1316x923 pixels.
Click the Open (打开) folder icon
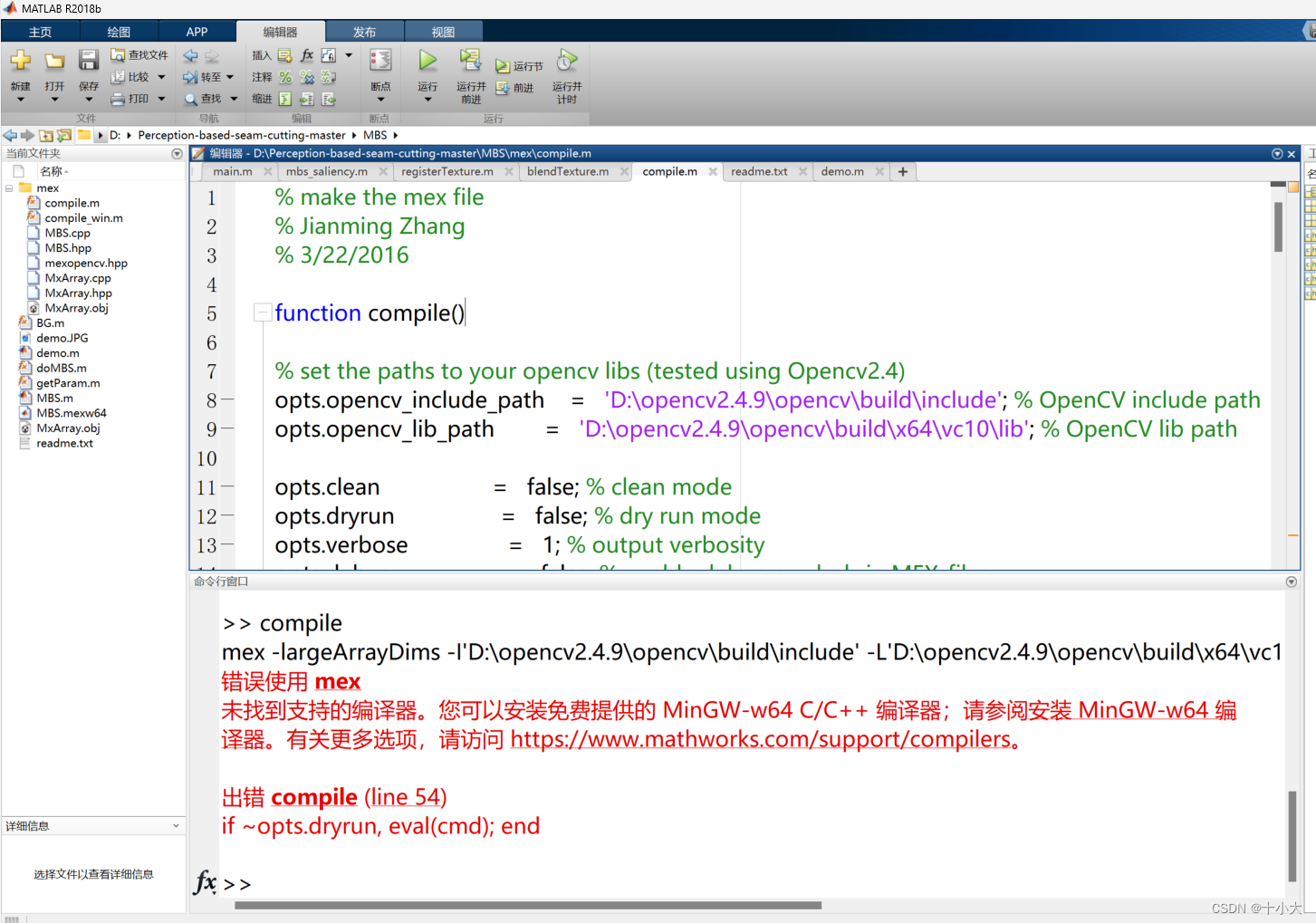tap(54, 62)
